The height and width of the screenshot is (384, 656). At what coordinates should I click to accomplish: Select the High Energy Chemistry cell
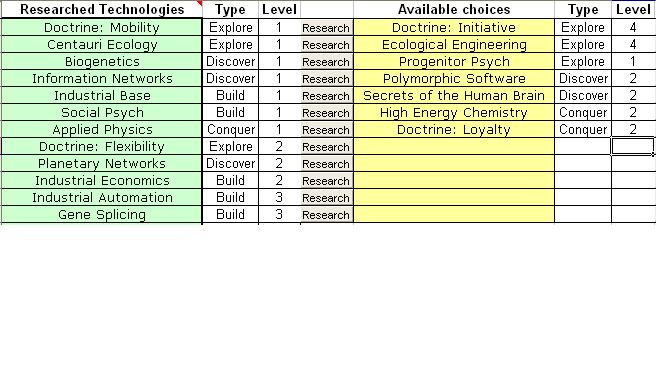coord(454,113)
